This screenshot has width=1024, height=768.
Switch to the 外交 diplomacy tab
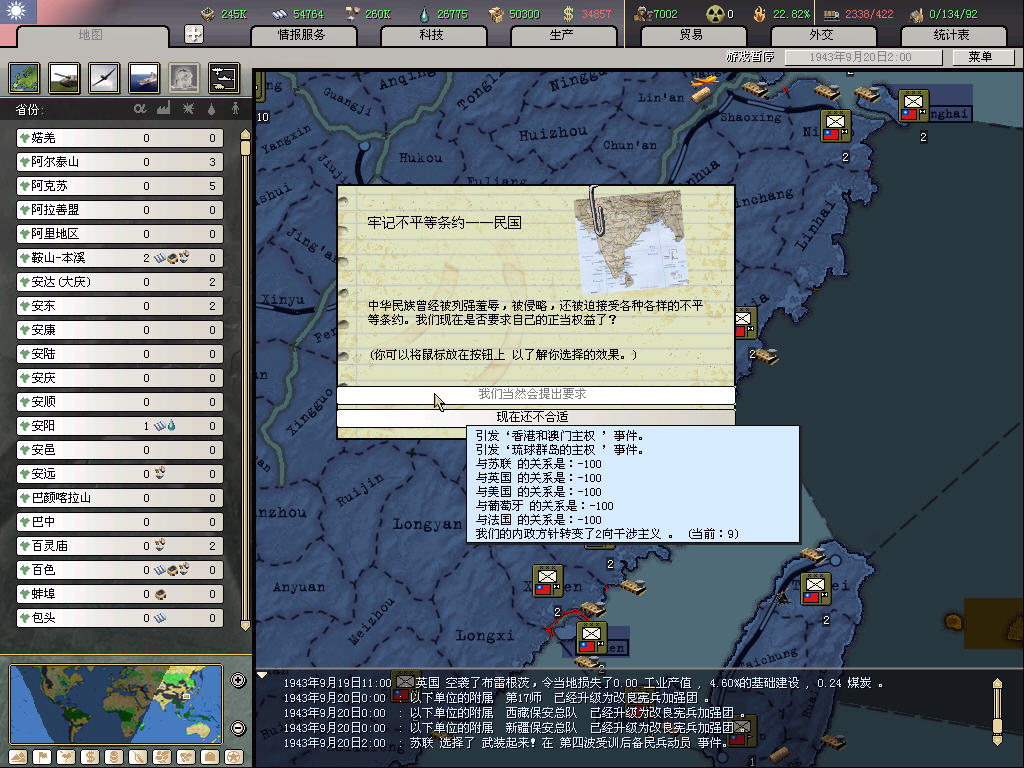pyautogui.click(x=820, y=35)
